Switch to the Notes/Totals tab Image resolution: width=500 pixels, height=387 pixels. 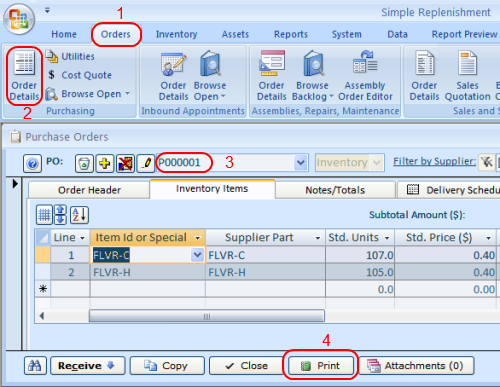[x=335, y=190]
